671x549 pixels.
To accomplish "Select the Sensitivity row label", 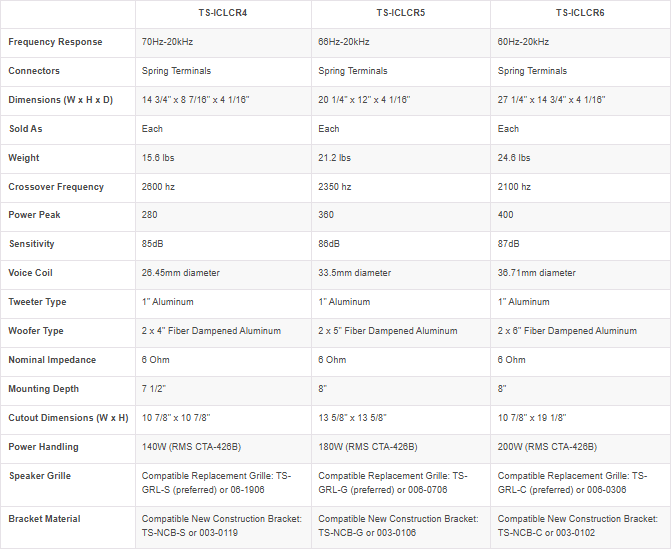I will tap(31, 244).
